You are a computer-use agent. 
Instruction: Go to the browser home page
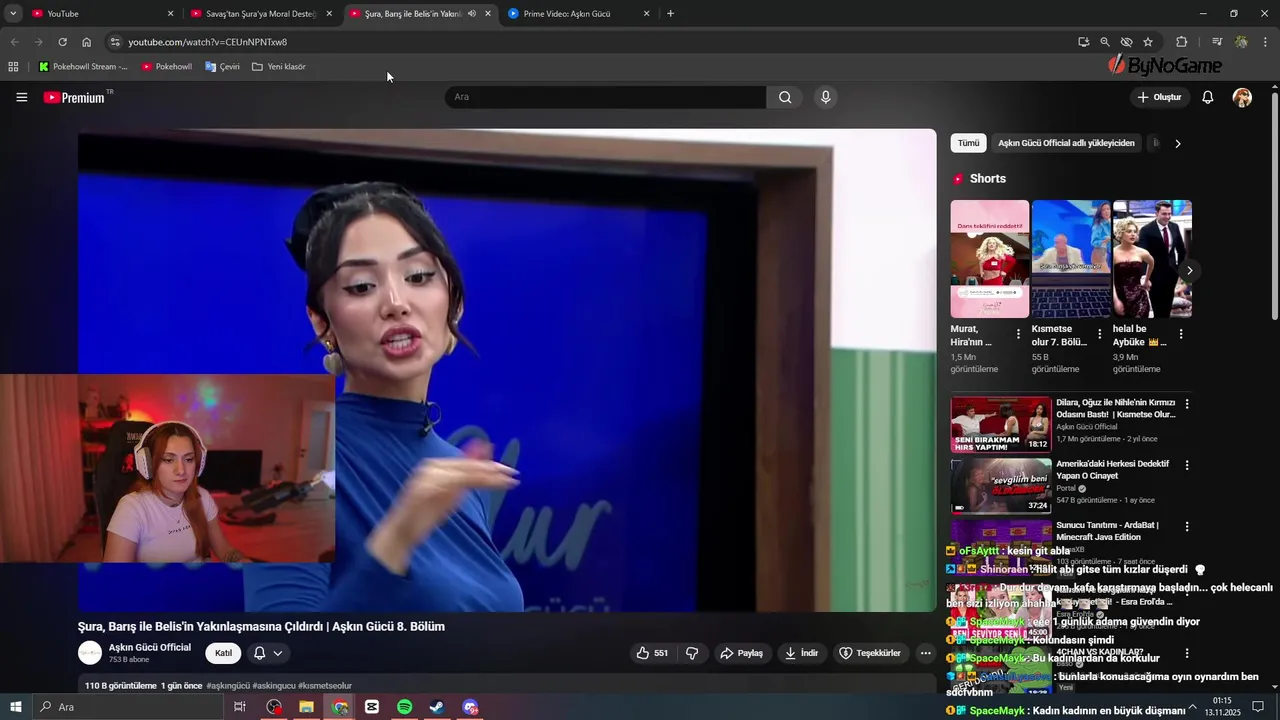pos(87,42)
